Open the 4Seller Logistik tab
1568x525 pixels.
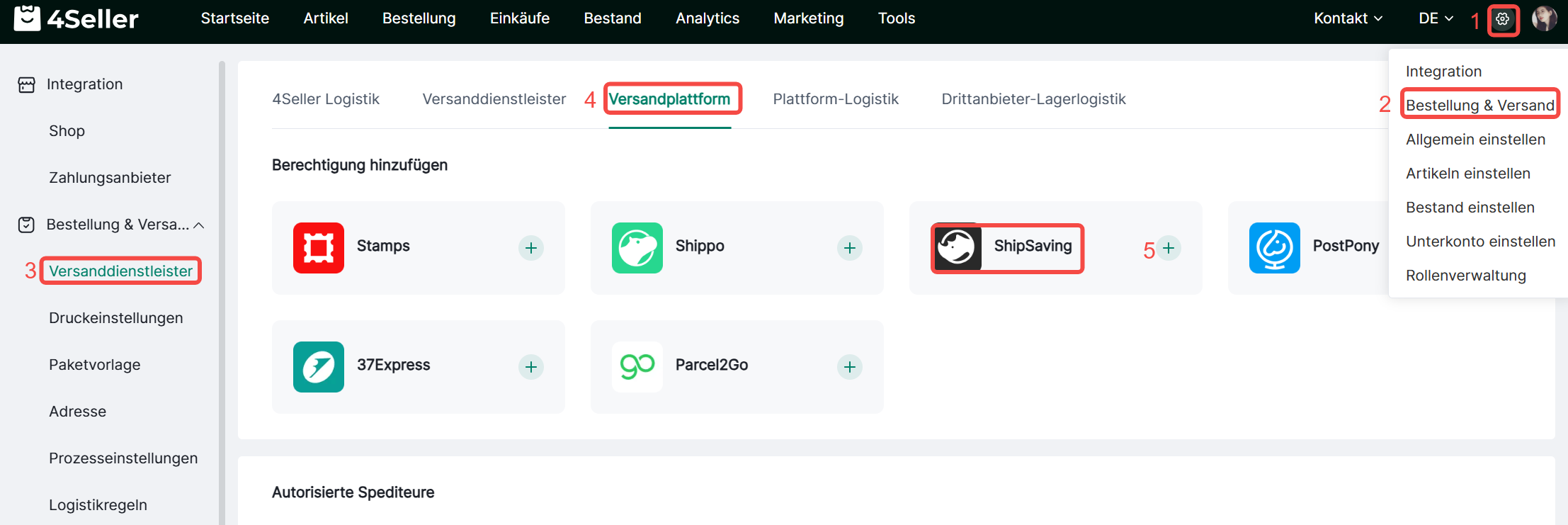pos(326,99)
